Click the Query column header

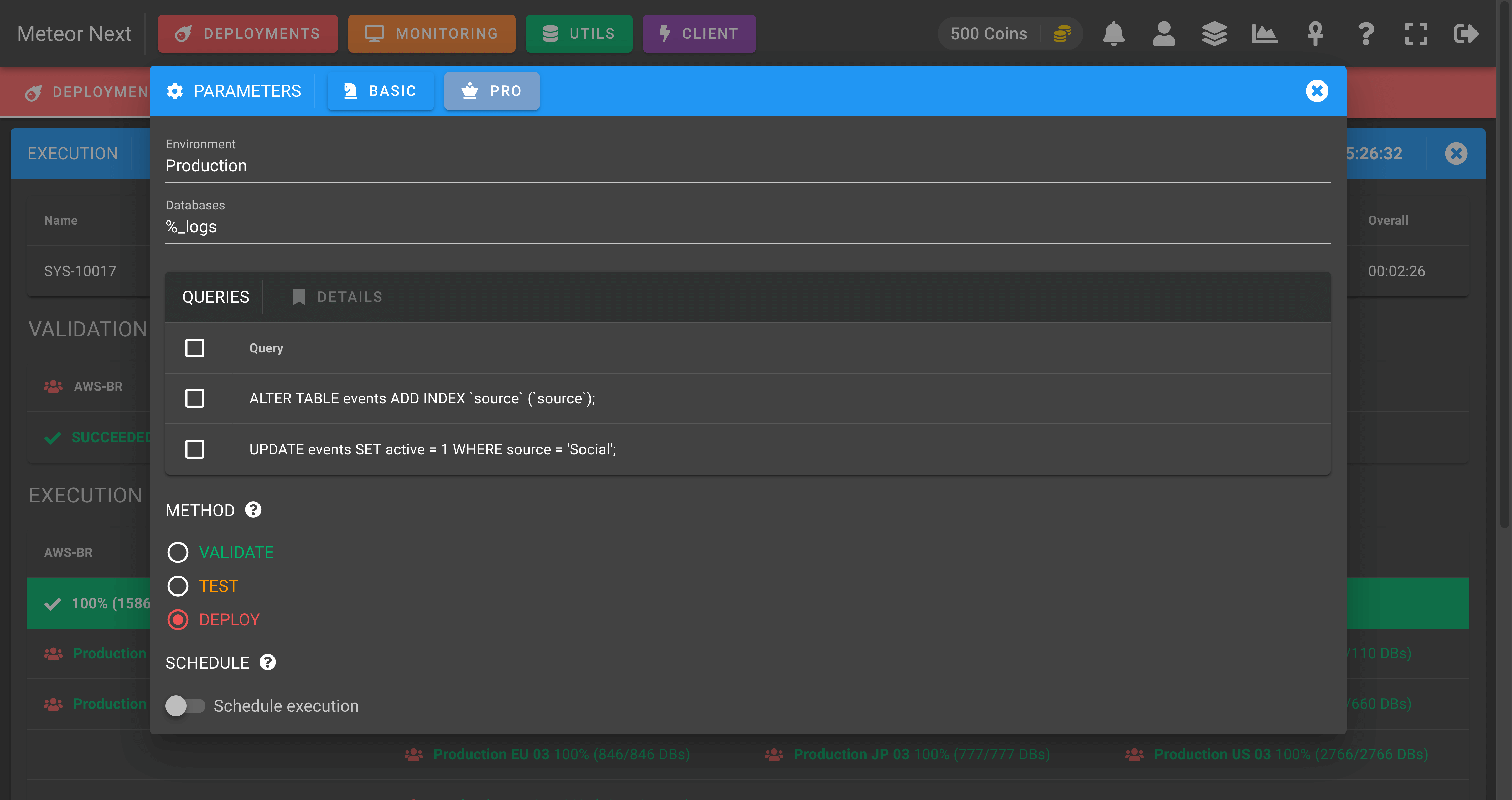click(266, 348)
